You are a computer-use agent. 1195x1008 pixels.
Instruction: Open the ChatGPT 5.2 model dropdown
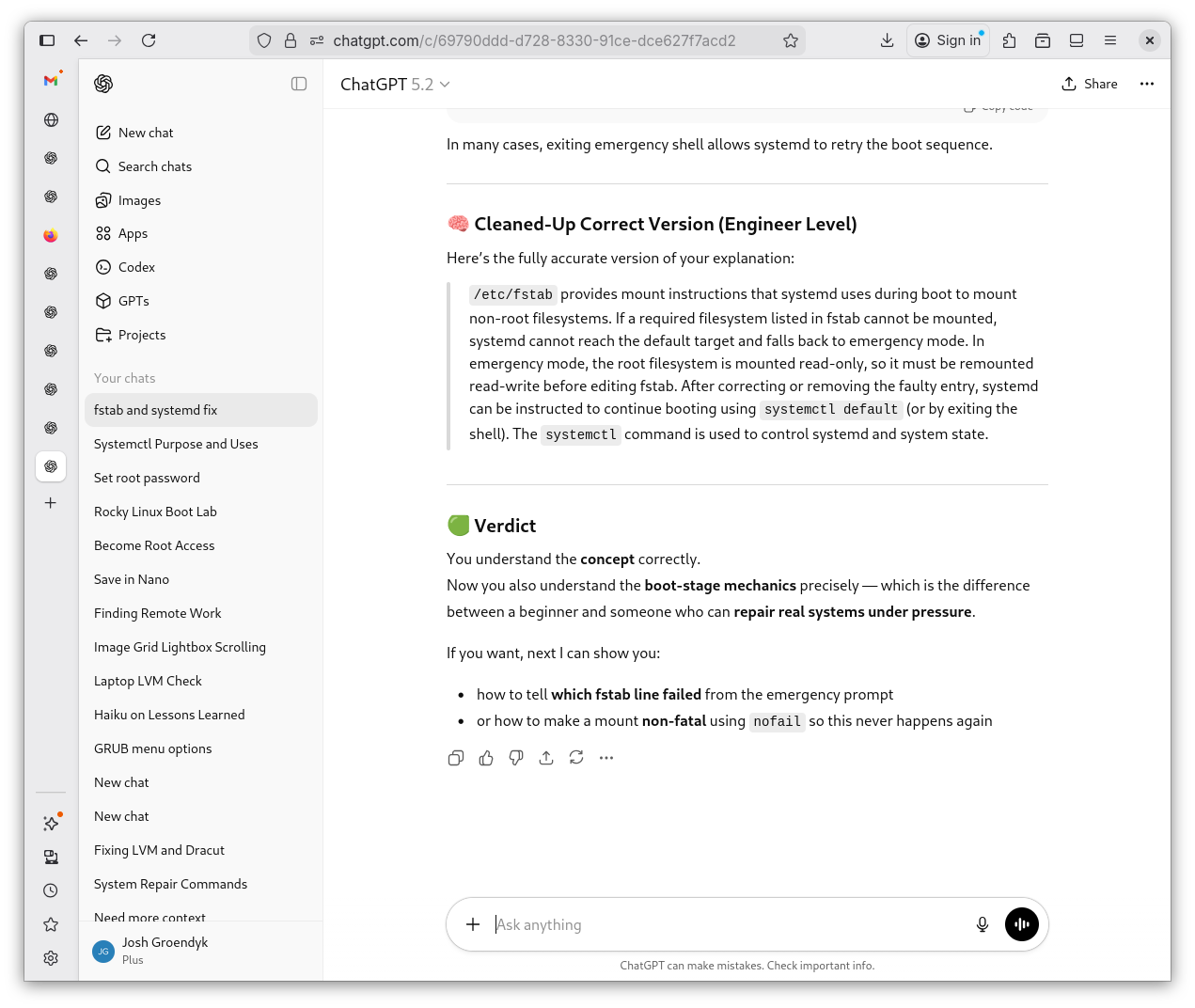pyautogui.click(x=395, y=85)
